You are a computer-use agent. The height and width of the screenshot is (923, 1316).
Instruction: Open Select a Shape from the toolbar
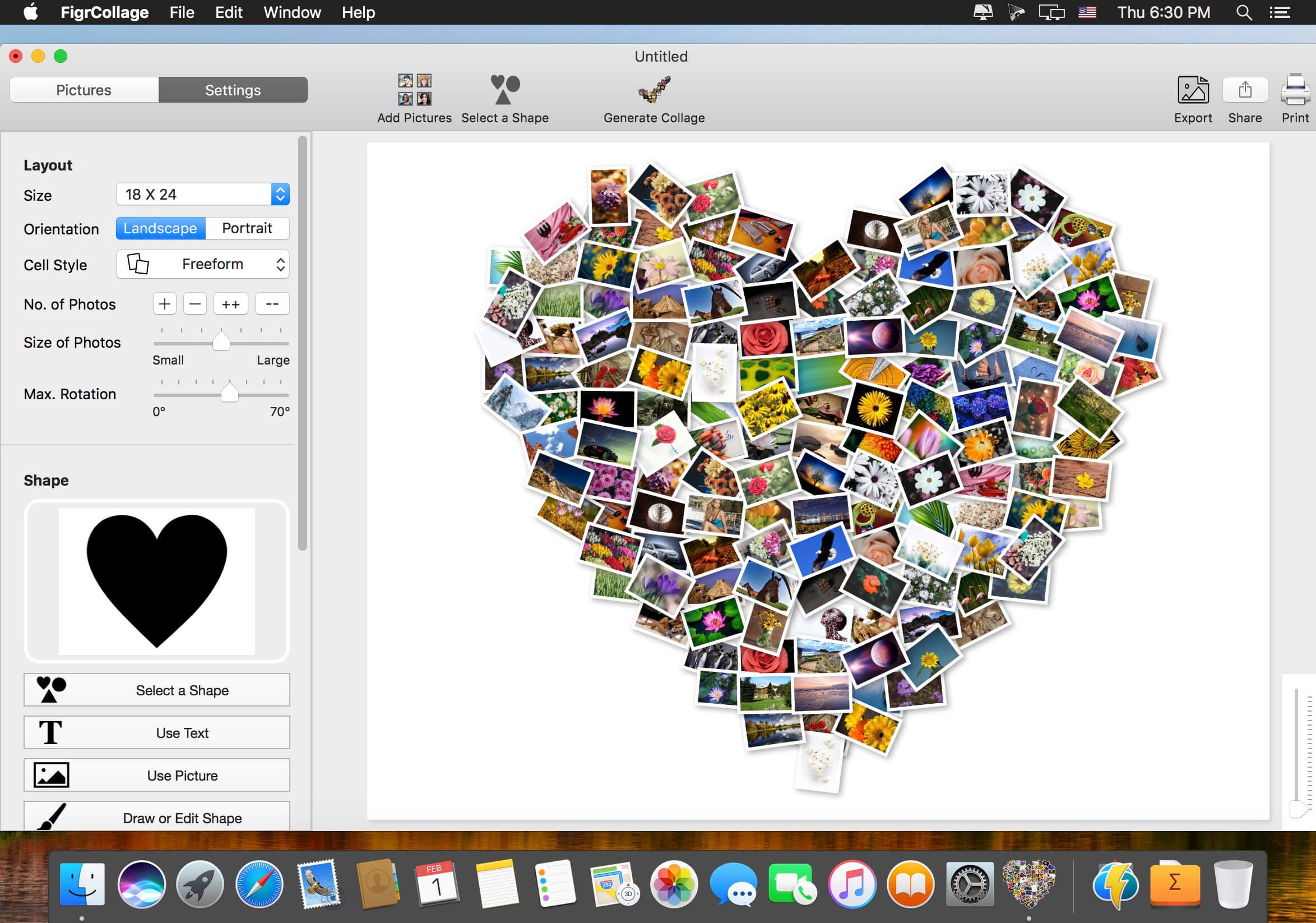click(504, 90)
